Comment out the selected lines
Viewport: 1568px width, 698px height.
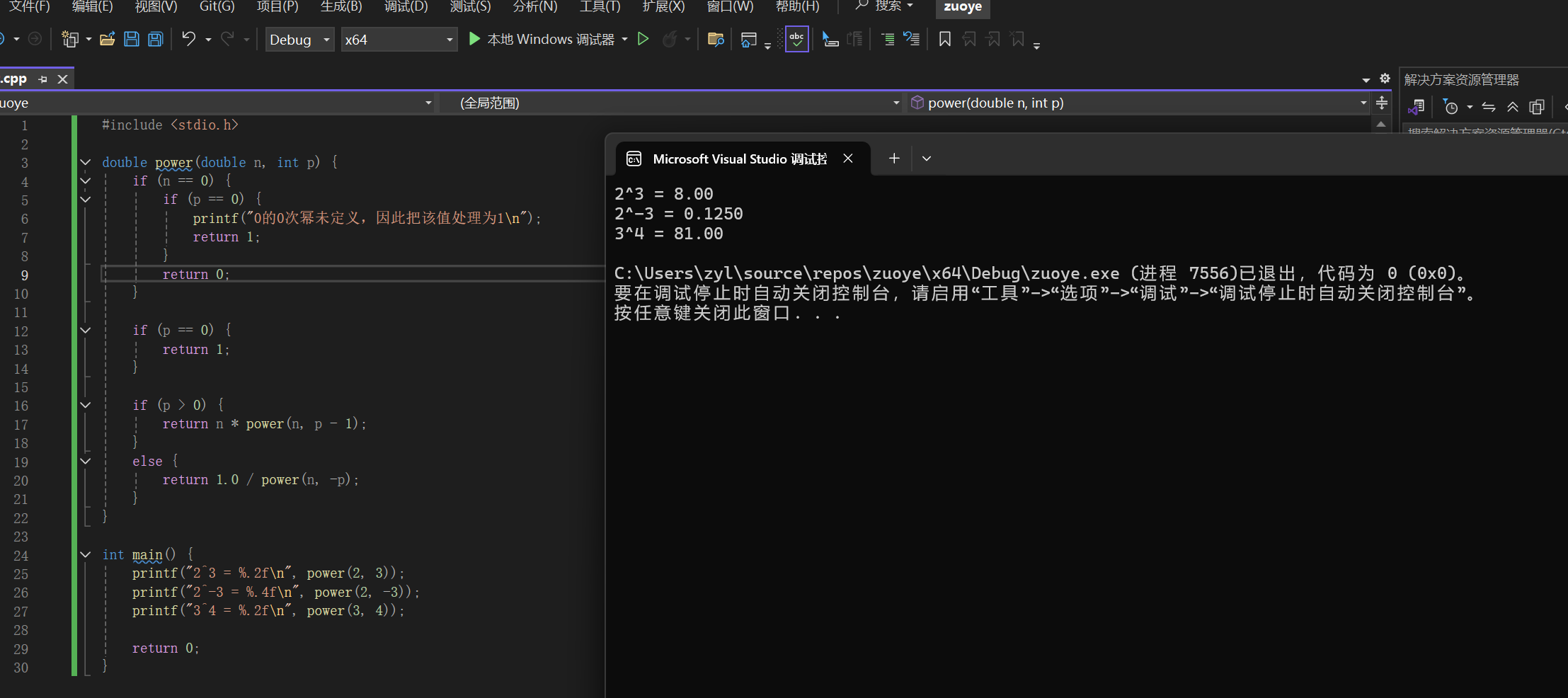click(x=887, y=39)
